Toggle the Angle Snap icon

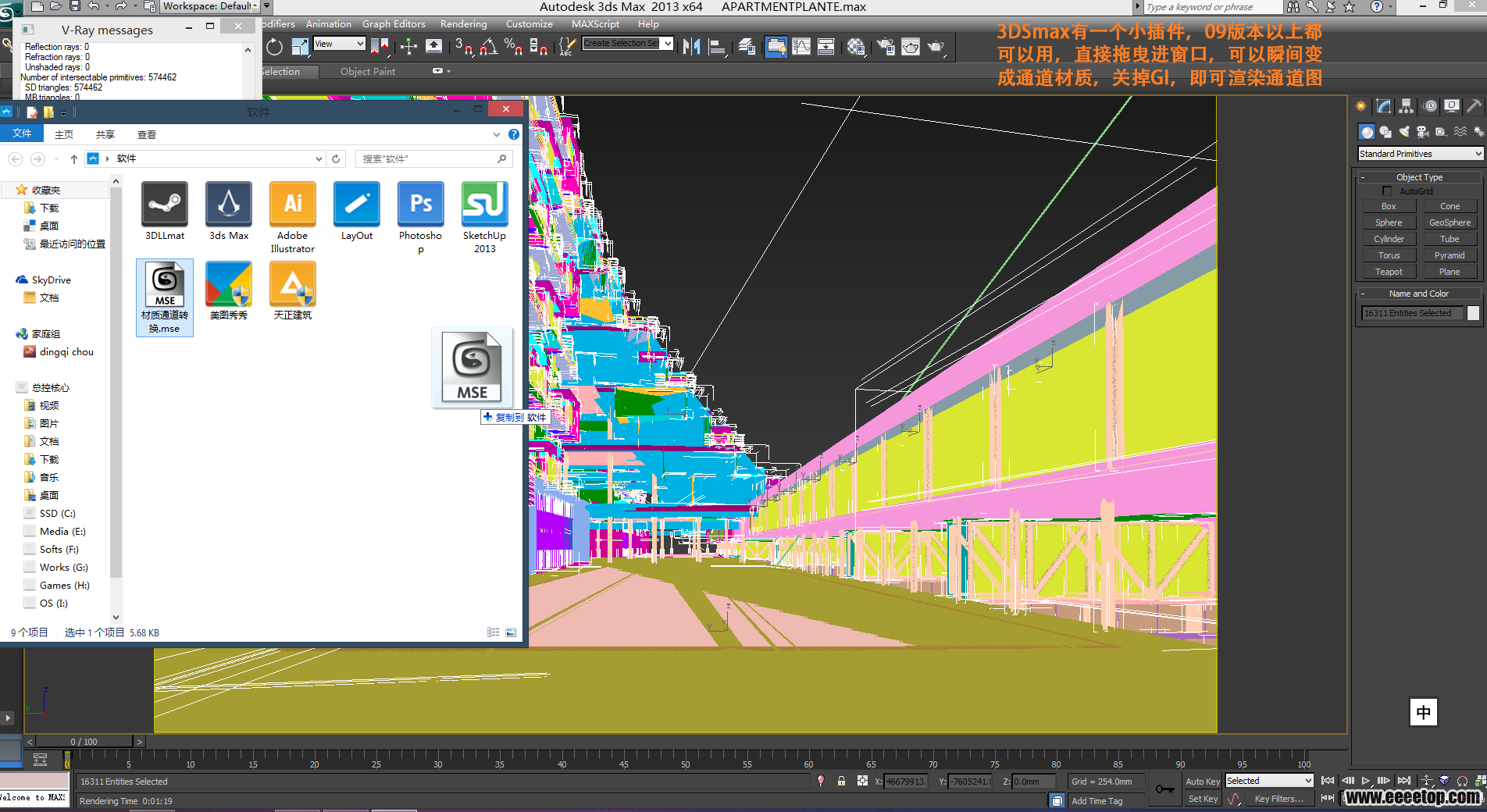click(x=489, y=47)
